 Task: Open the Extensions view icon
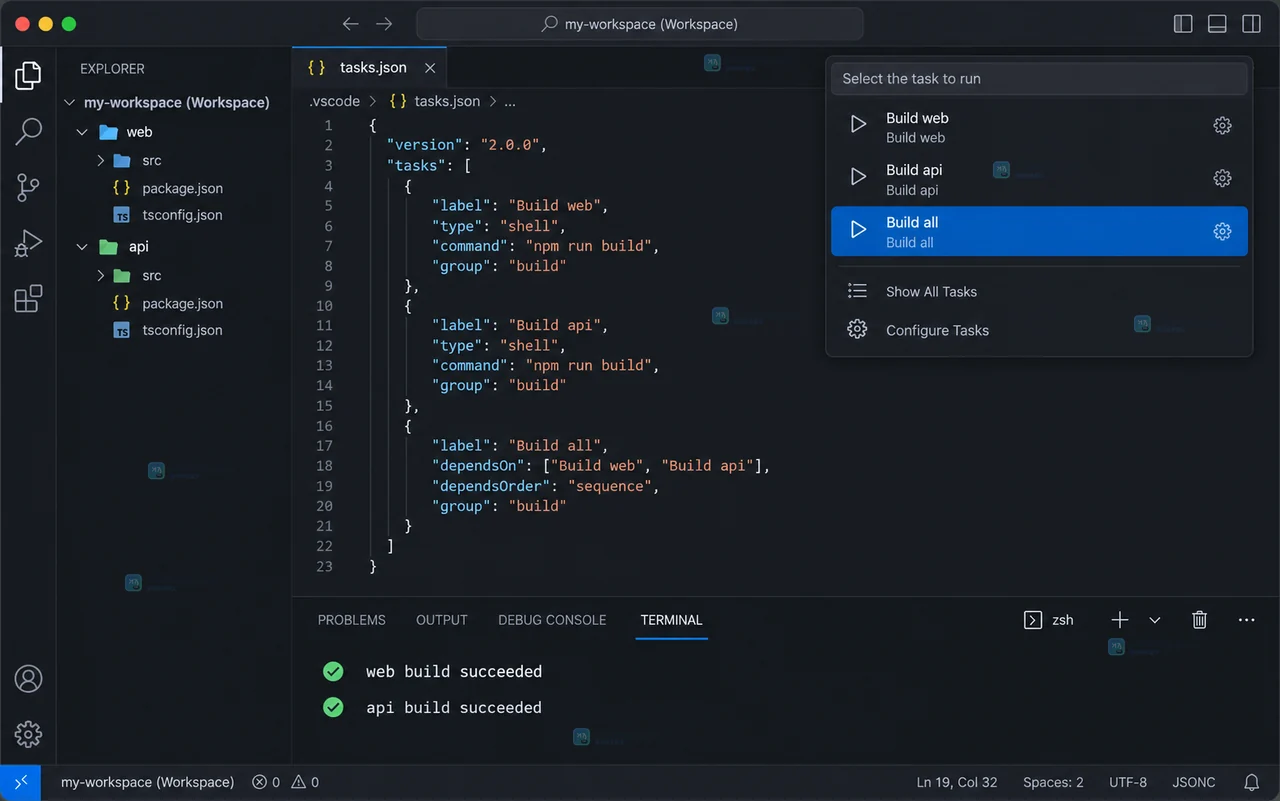28,298
